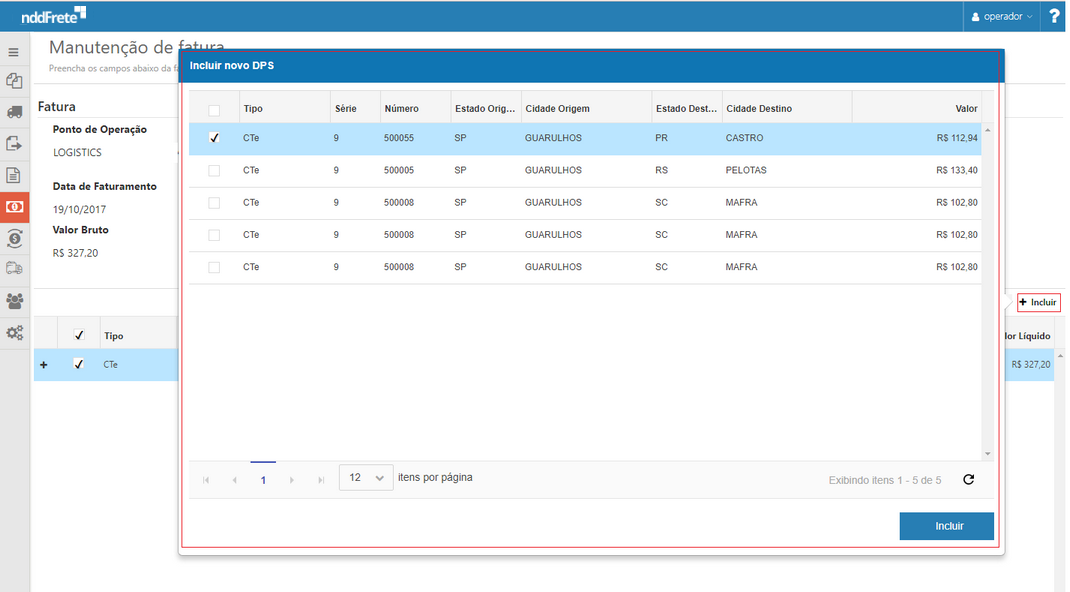Click the dialog list vertical scrollbar

coord(987,290)
